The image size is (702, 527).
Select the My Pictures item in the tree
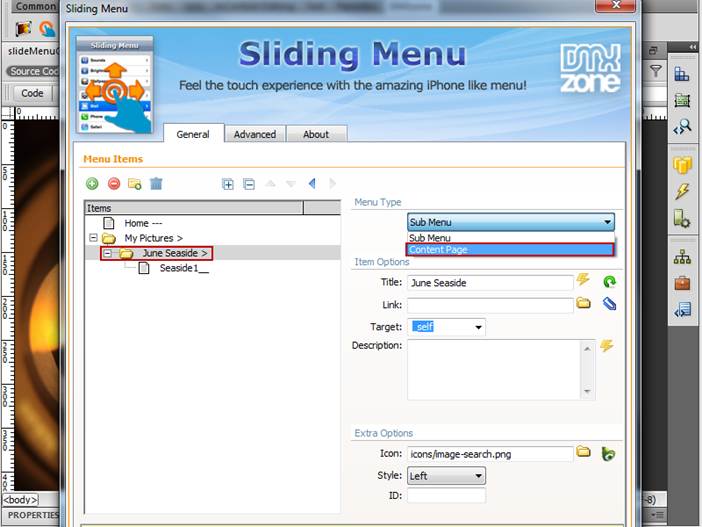click(153, 238)
